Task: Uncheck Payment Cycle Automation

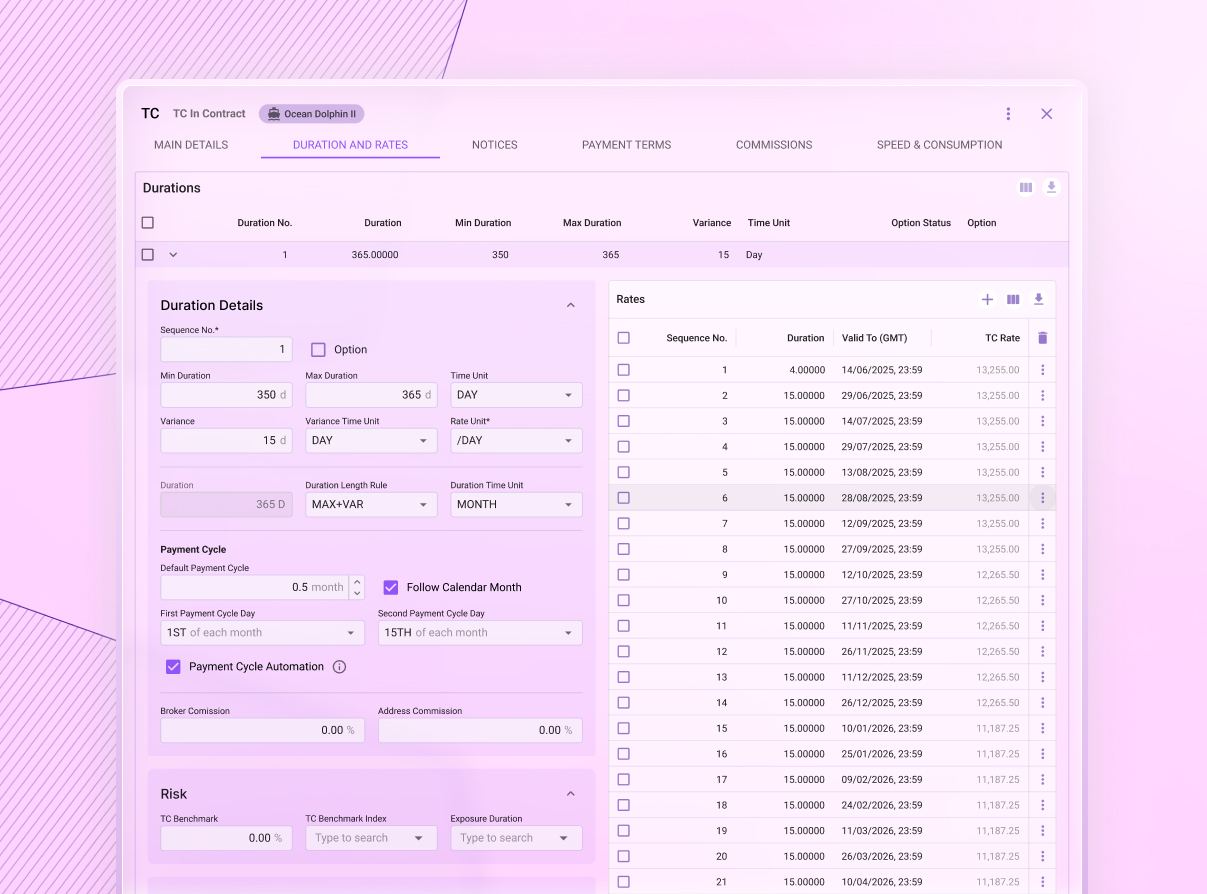Action: click(x=173, y=667)
